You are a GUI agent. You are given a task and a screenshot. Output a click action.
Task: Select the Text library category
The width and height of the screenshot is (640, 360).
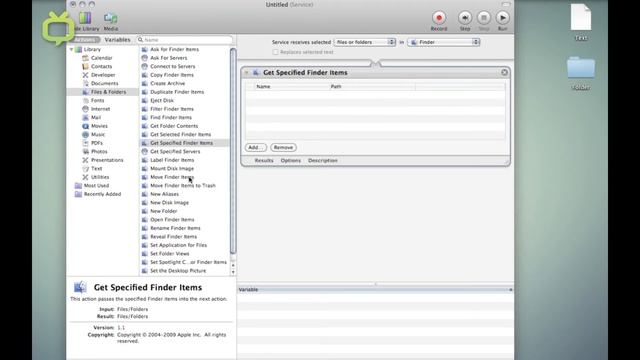(x=96, y=169)
